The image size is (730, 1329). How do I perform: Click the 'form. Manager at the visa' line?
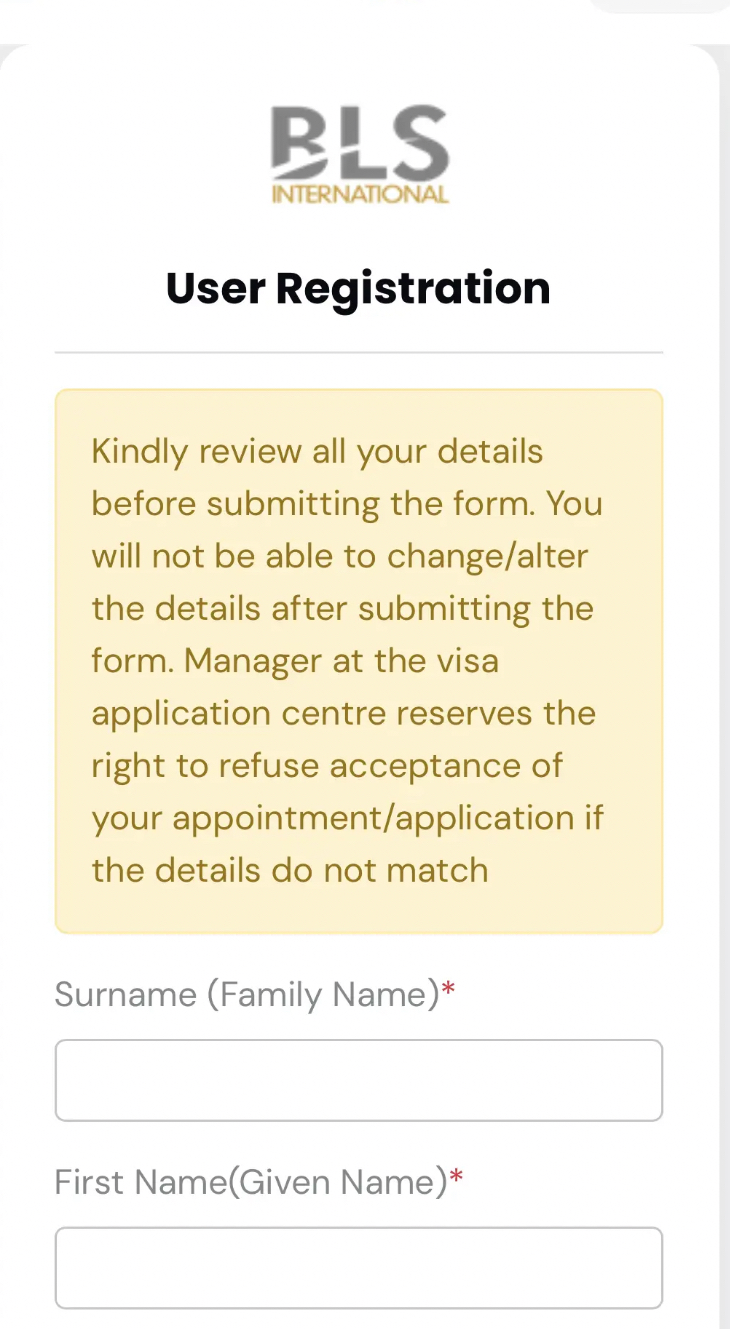(295, 661)
